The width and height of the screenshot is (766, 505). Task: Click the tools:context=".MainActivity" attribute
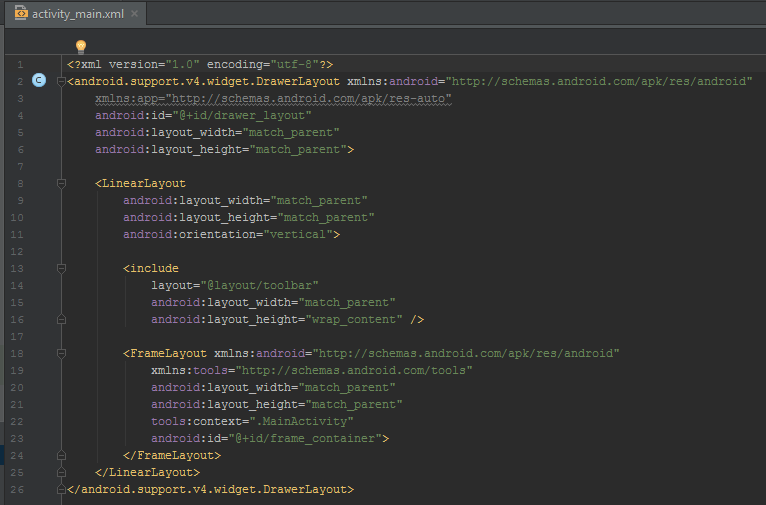(252, 421)
